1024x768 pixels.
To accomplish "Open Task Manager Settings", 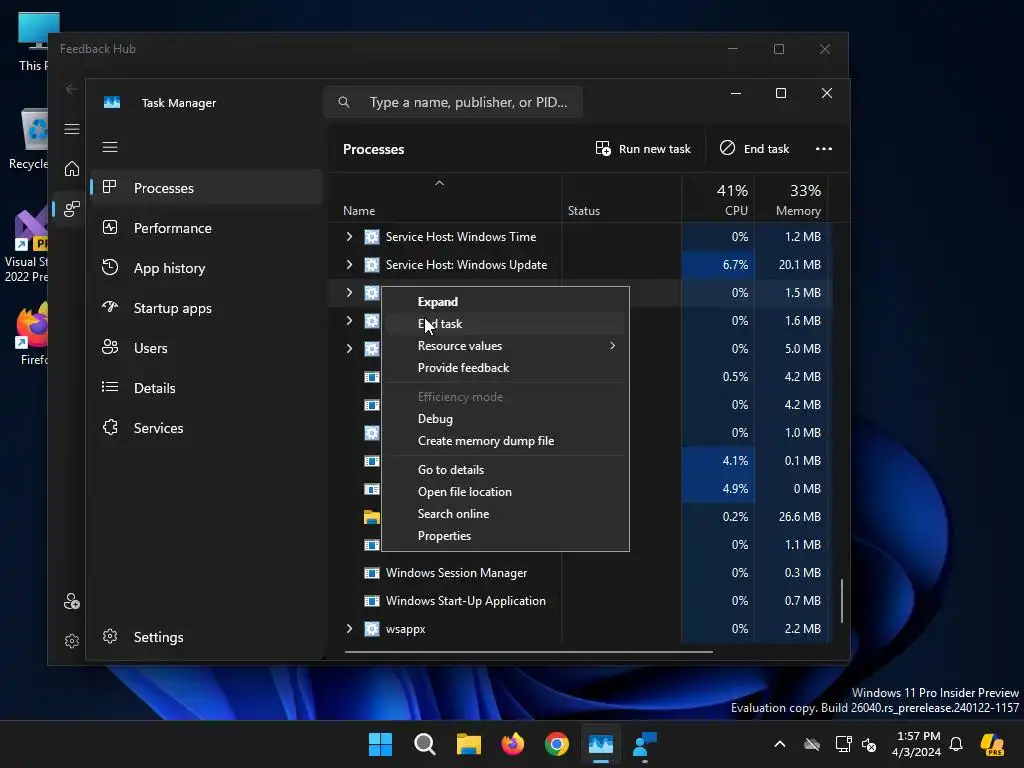I will click(x=206, y=637).
